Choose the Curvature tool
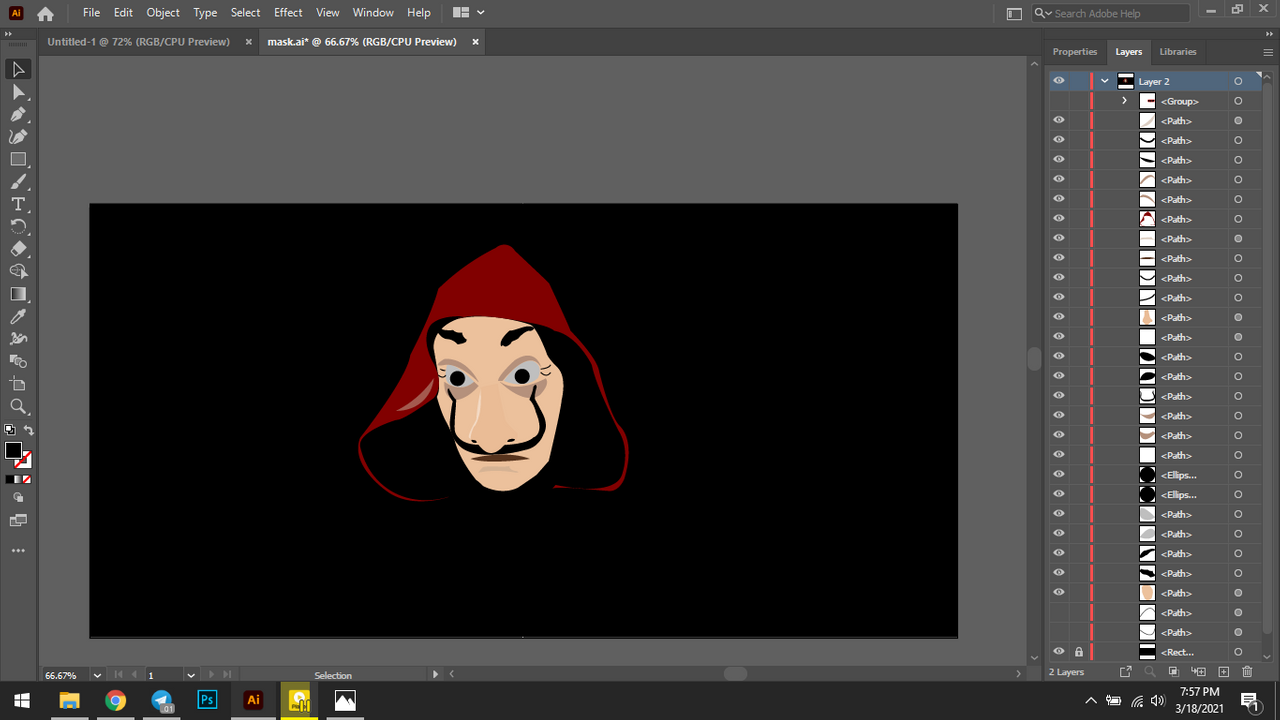 pos(18,137)
